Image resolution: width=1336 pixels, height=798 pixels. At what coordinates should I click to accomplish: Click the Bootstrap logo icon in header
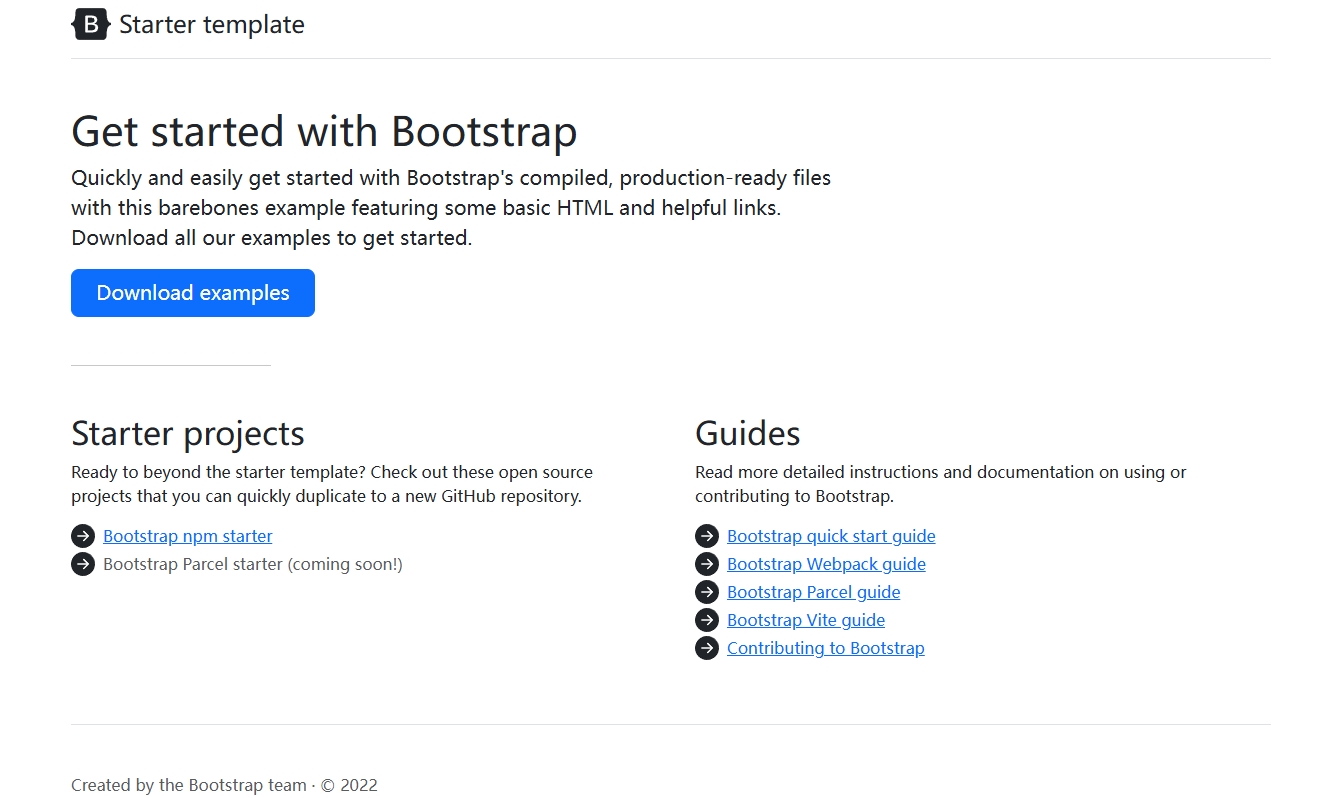(91, 24)
